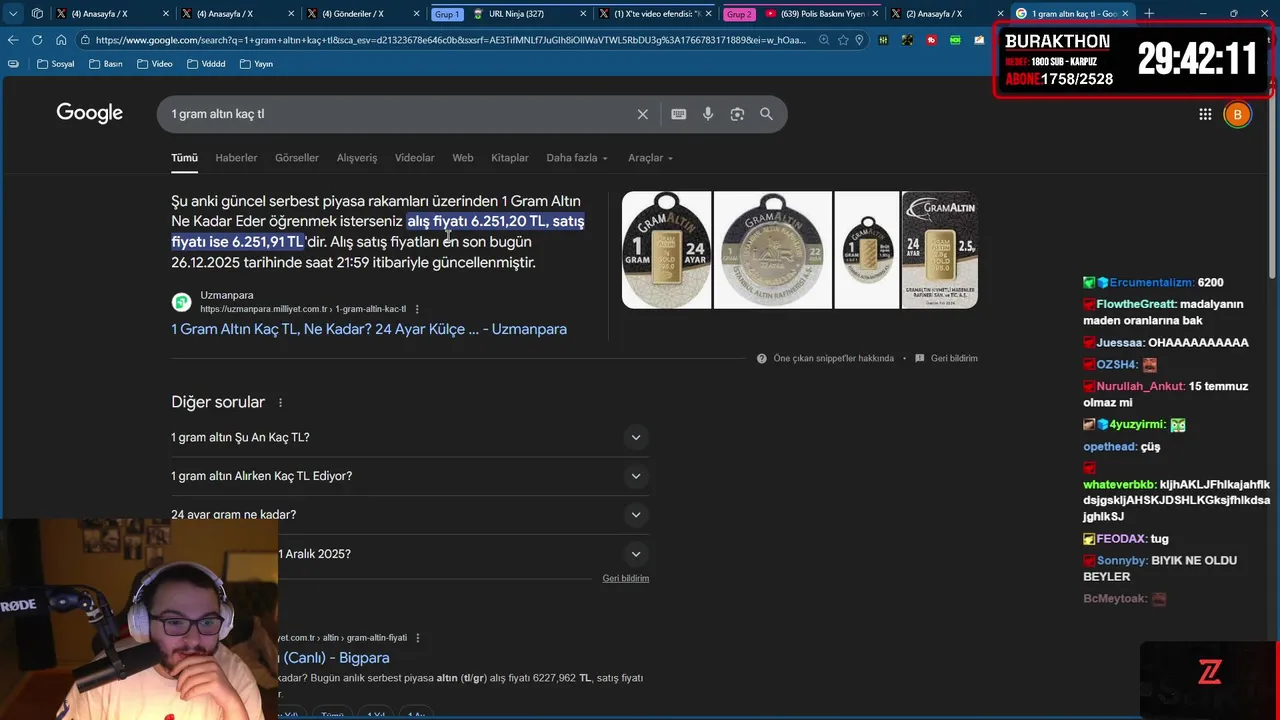
Task: Open the Google account avatar B
Action: tap(1237, 114)
